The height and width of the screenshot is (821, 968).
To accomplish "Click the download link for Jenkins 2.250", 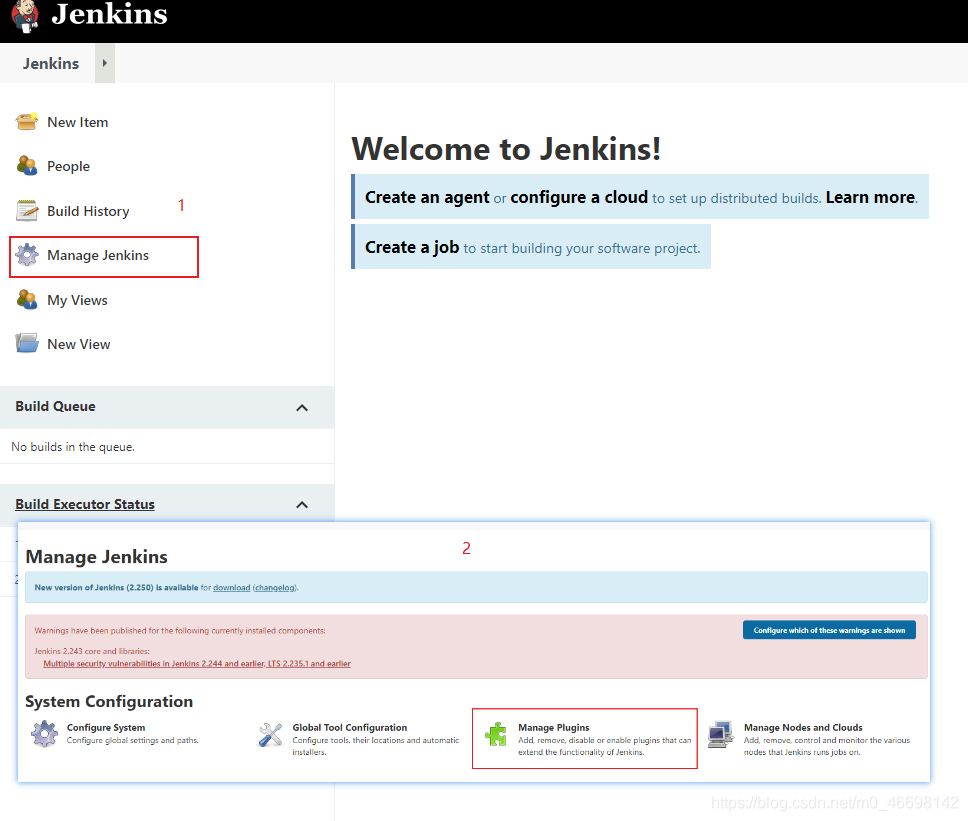I will pos(232,588).
